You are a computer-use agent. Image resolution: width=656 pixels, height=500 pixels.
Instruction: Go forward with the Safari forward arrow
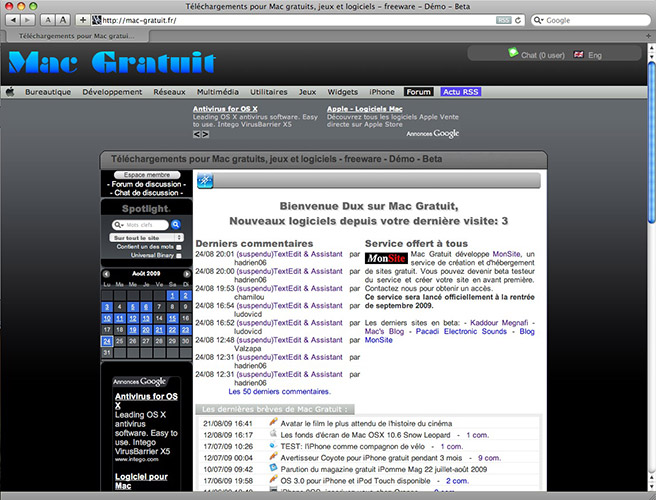[x=27, y=20]
